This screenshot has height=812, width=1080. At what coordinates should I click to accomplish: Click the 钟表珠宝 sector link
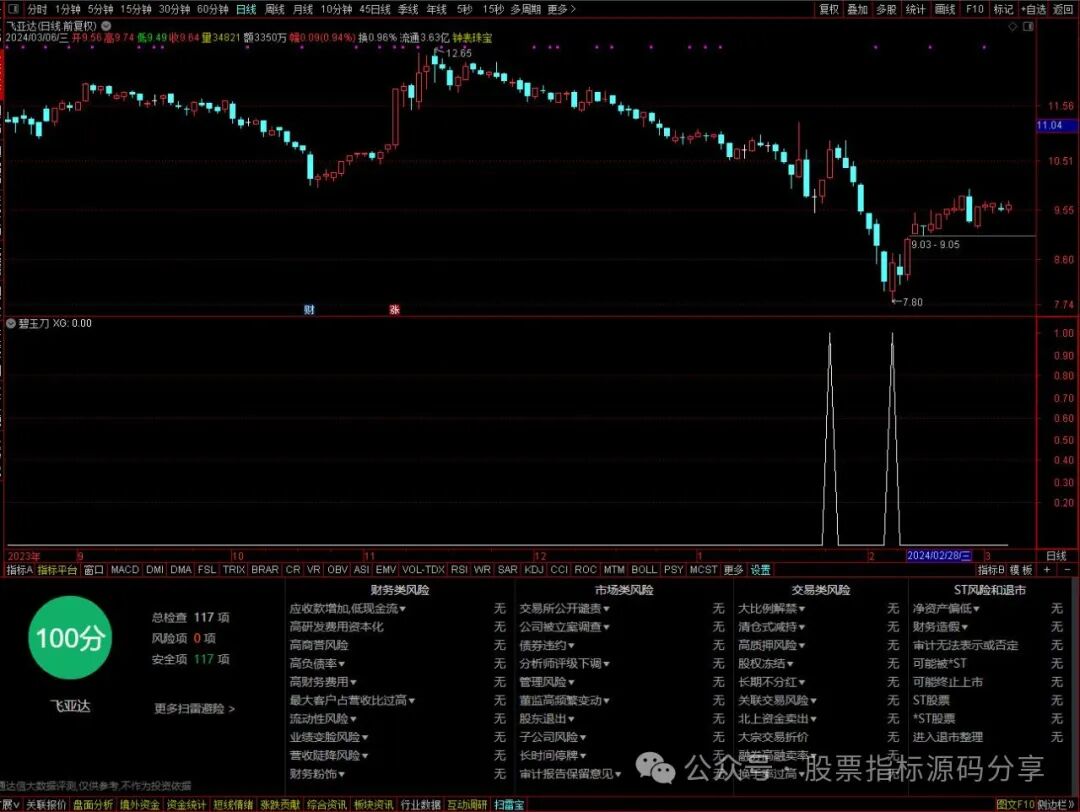pos(472,38)
